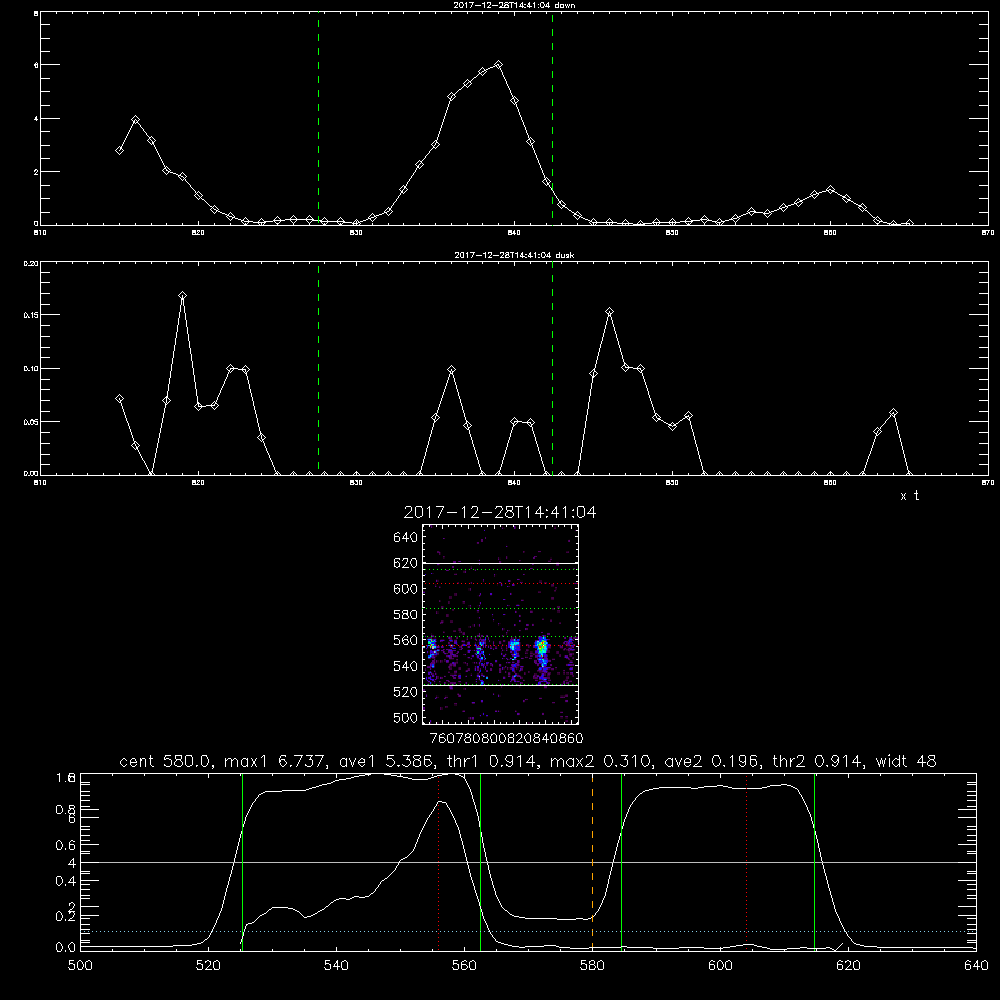Click the blue dotted threshold line in bottom plot
The image size is (1000, 1000).
[x=528, y=932]
